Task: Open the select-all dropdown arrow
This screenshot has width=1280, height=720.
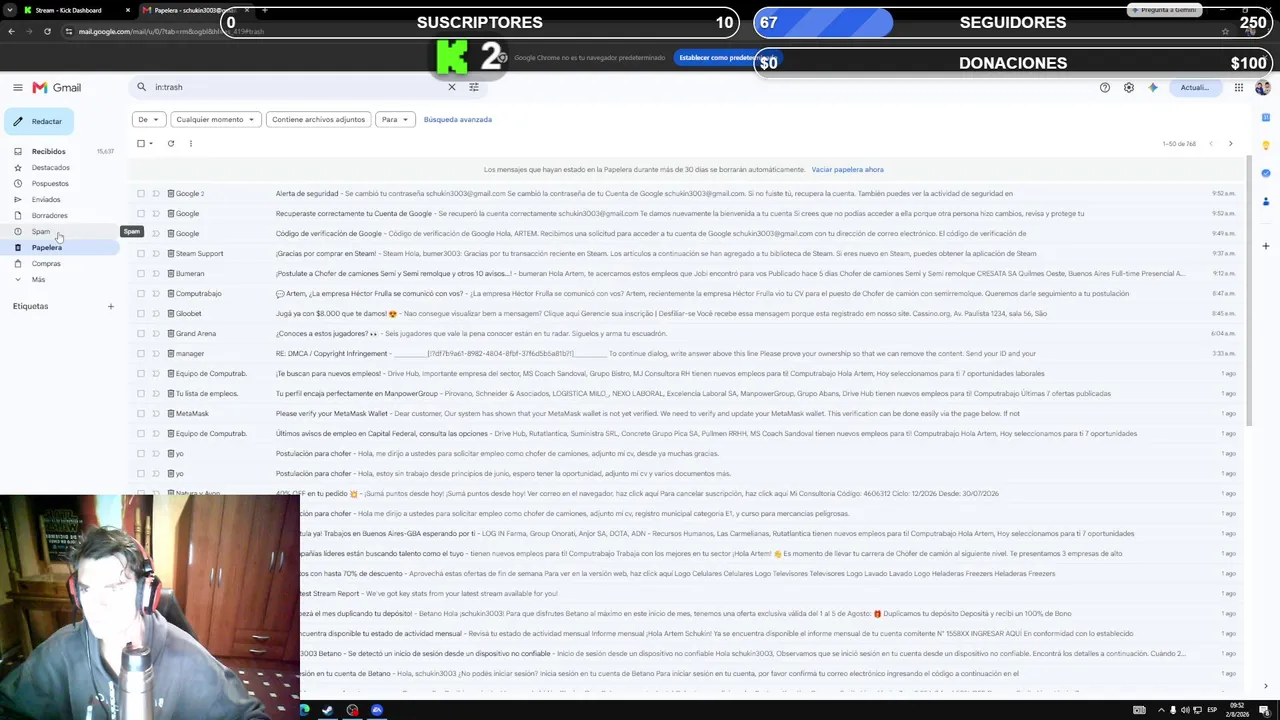Action: point(151,143)
